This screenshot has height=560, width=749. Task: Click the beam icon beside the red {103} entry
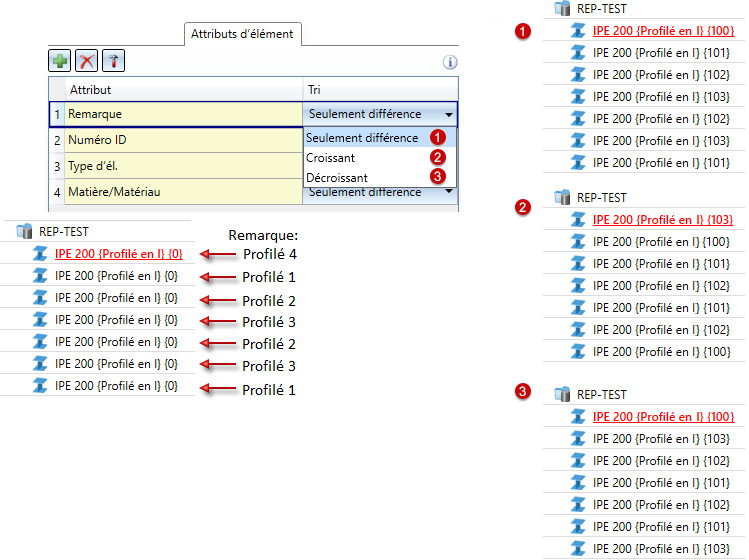click(578, 220)
